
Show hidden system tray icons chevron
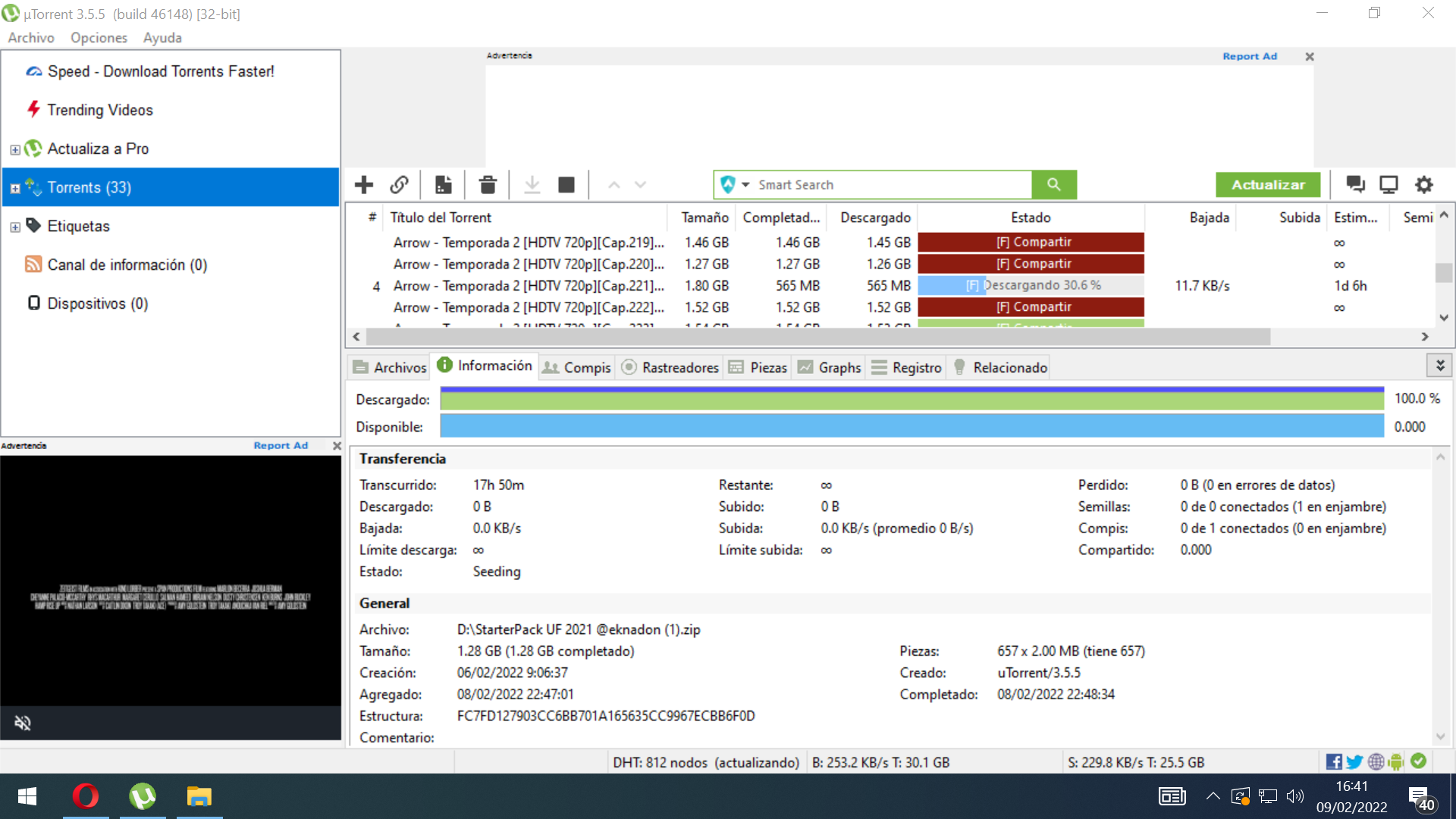[1213, 796]
